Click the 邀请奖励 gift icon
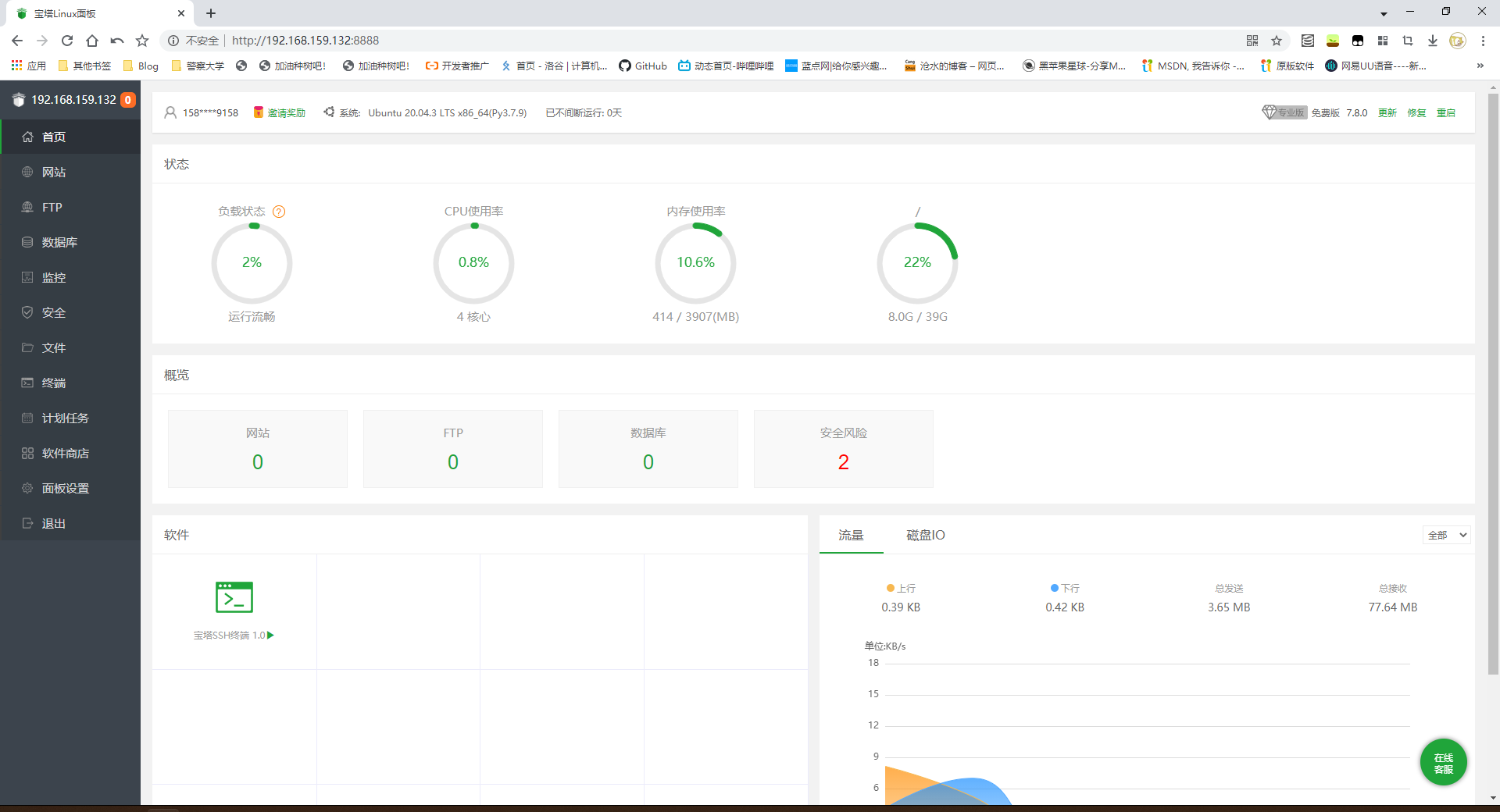The height and width of the screenshot is (812, 1500). tap(259, 112)
